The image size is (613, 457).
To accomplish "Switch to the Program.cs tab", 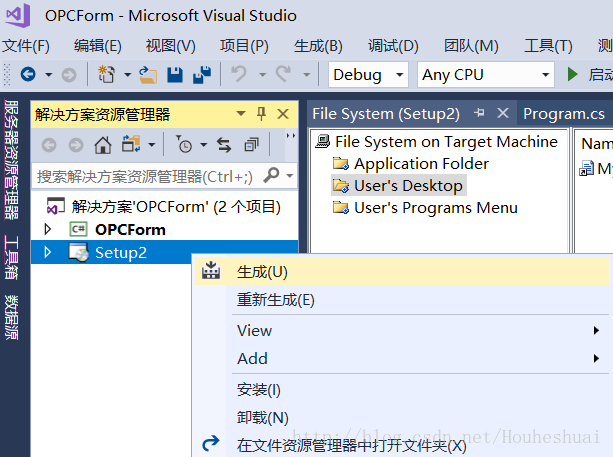I will [564, 114].
